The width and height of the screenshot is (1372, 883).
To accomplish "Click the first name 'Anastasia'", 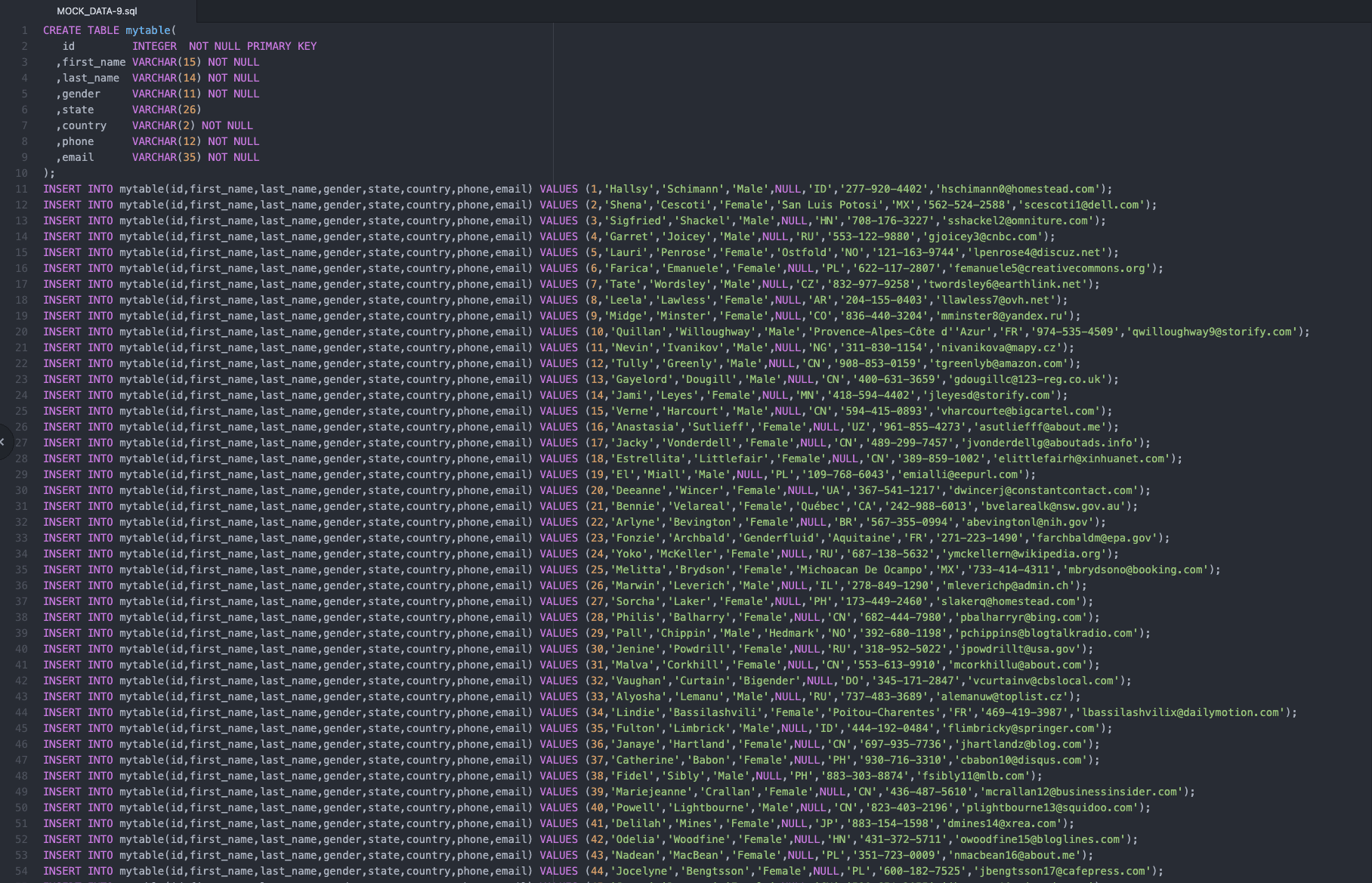I will [644, 427].
